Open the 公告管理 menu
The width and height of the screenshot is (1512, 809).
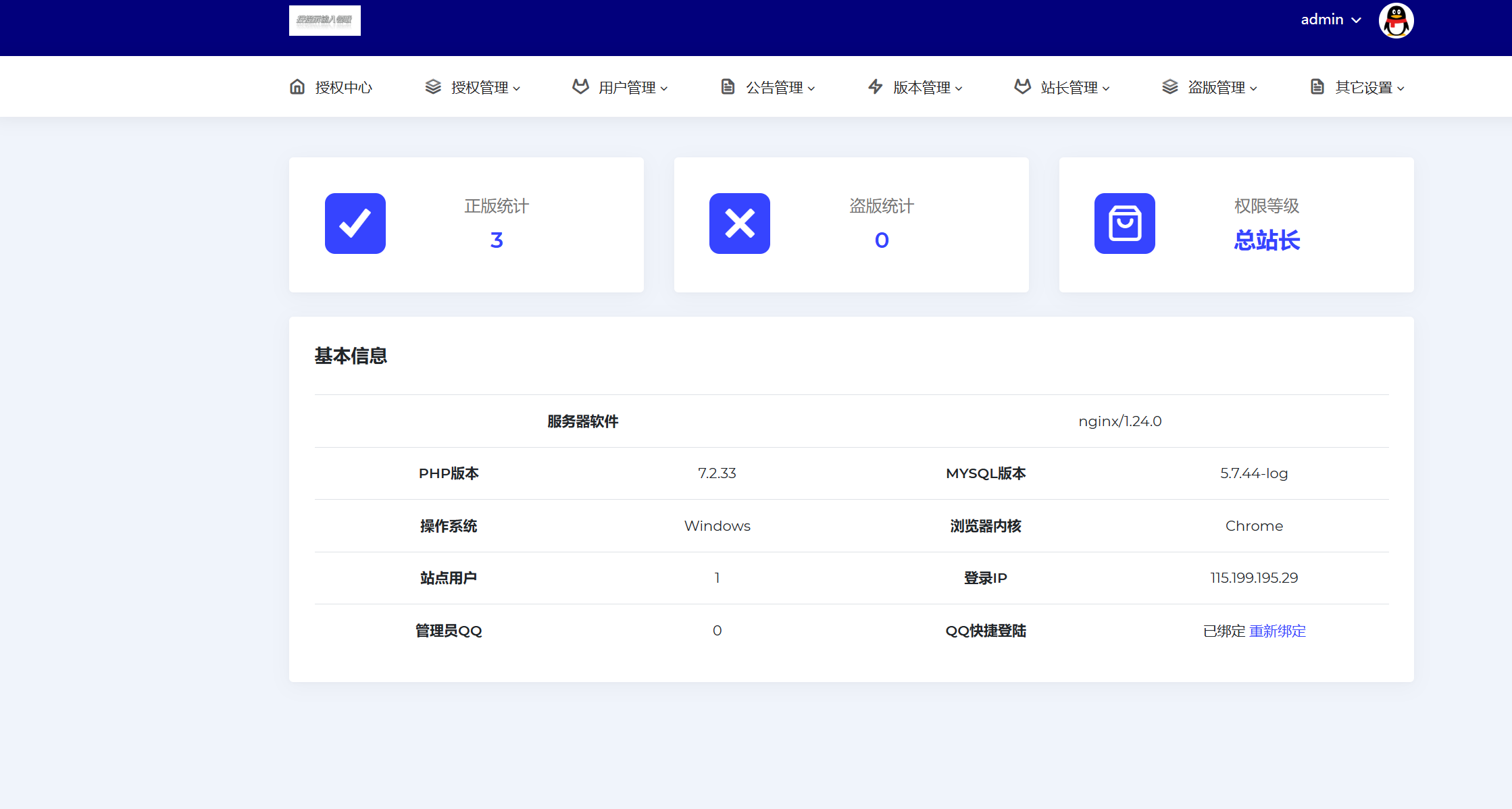[x=774, y=87]
